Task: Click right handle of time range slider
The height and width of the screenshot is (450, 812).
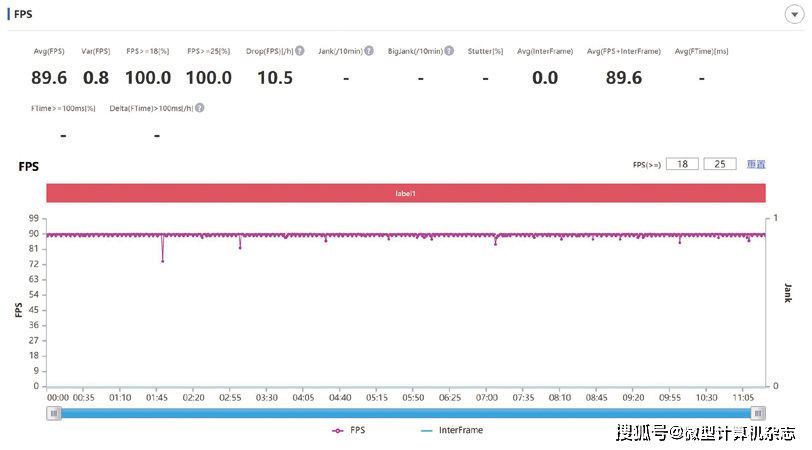Action: click(x=759, y=413)
